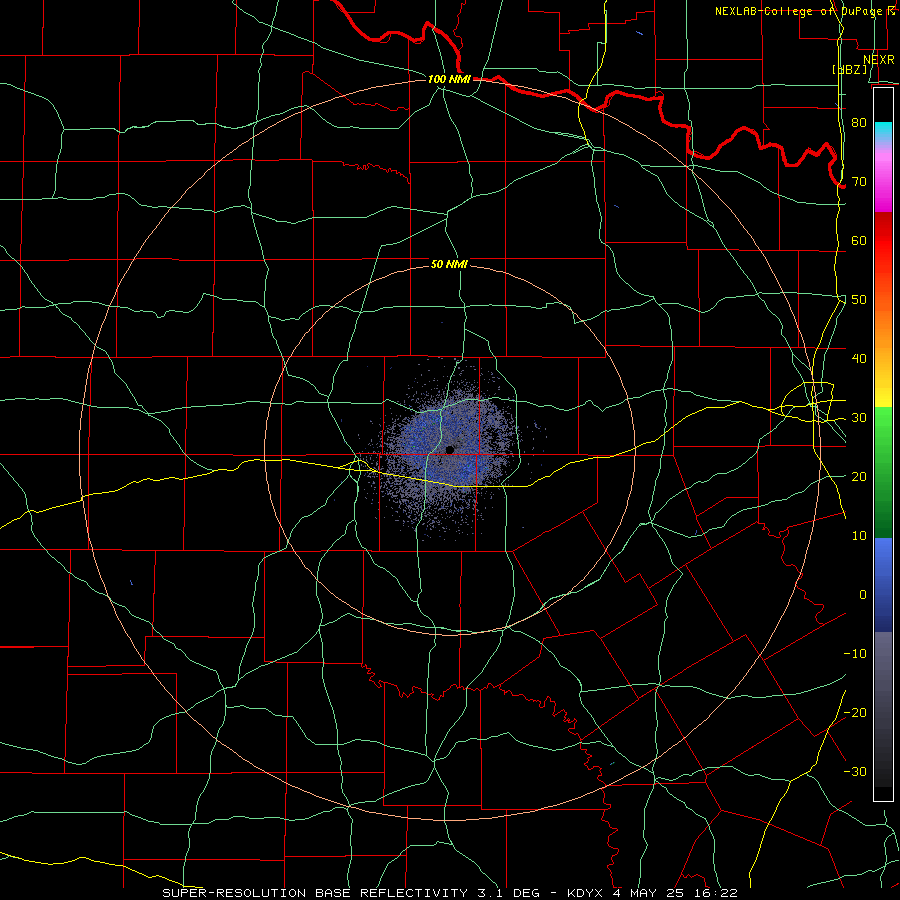Click the KDYX station identifier text
This screenshot has width=900, height=900.
coord(585,893)
